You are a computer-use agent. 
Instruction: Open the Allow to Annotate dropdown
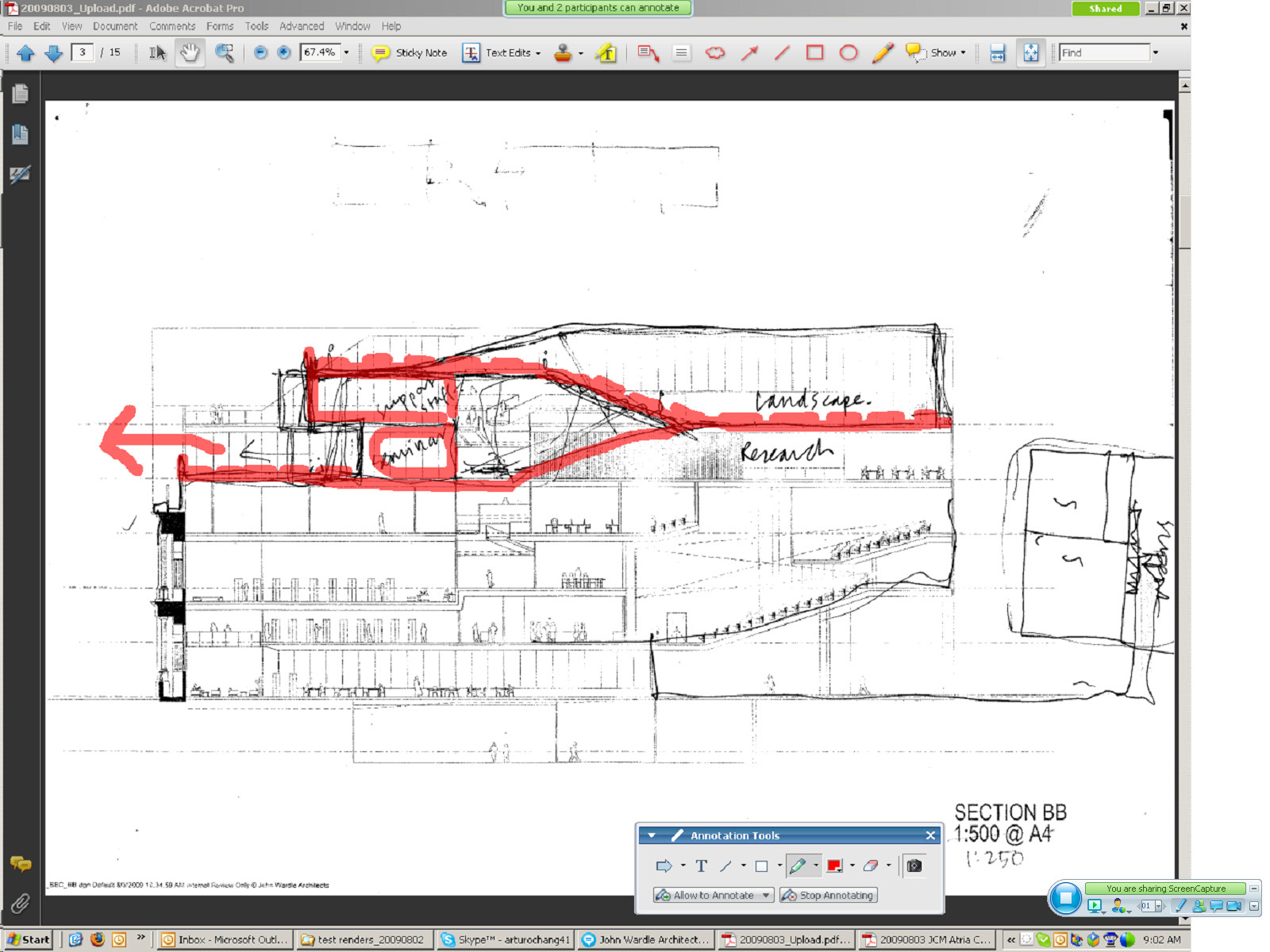pos(713,895)
